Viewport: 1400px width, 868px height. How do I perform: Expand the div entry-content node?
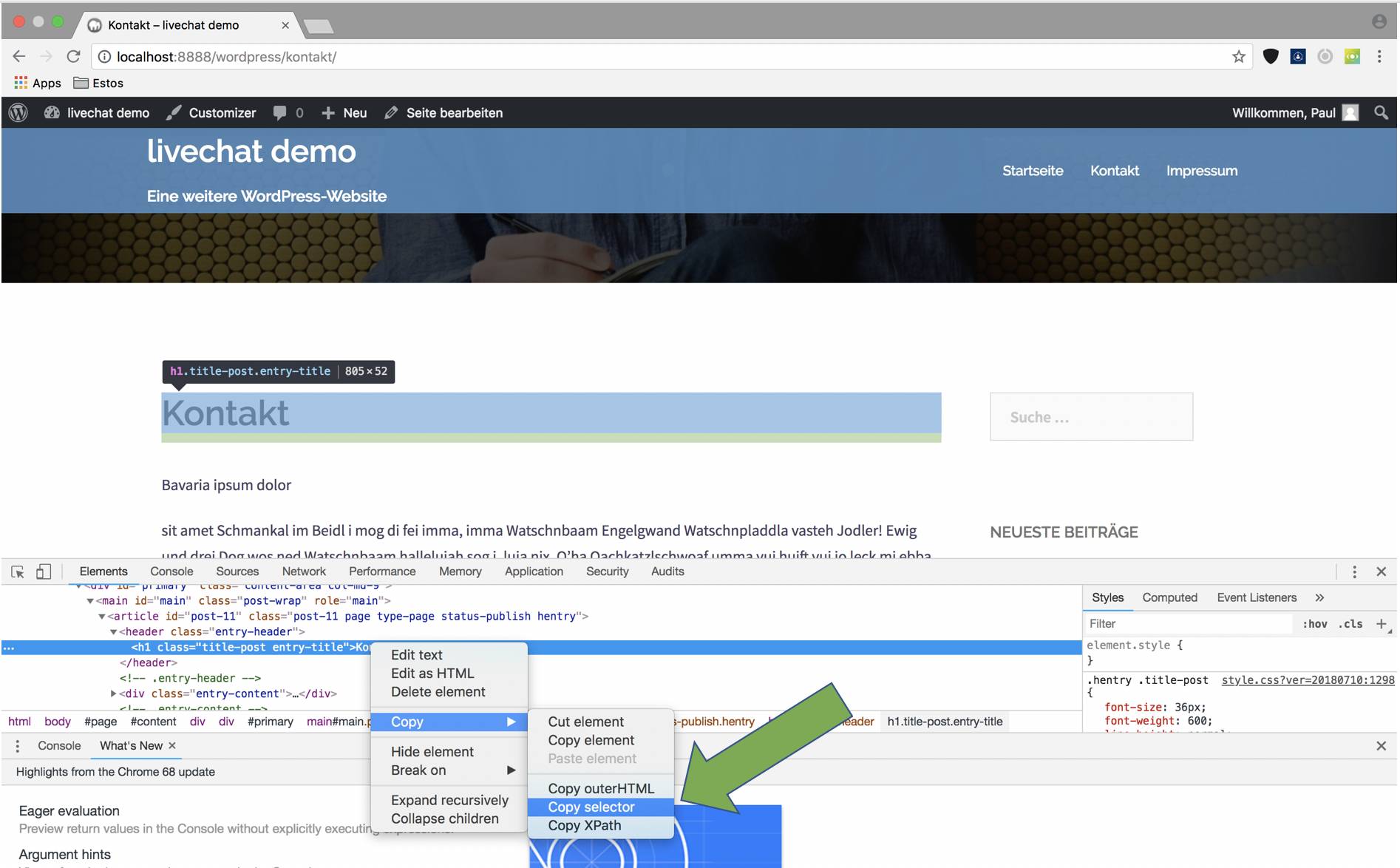[113, 694]
